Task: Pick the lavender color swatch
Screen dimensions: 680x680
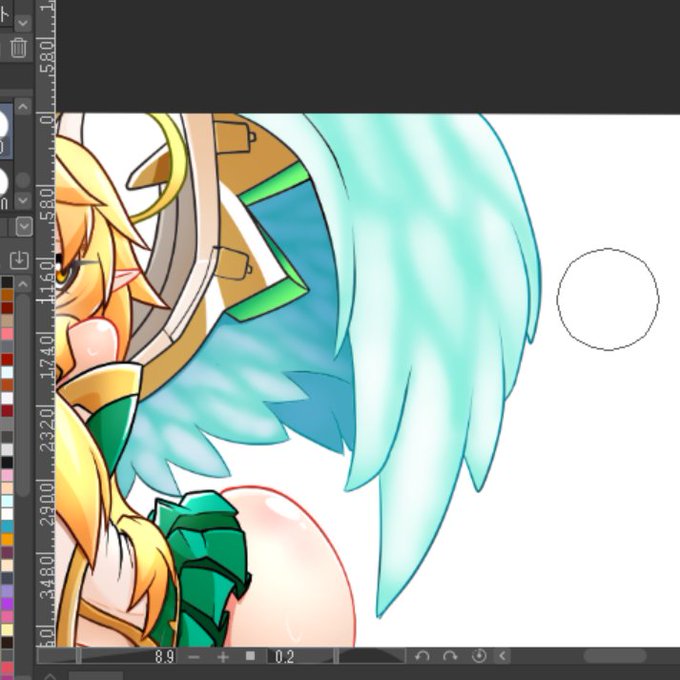Action: click(x=7, y=591)
